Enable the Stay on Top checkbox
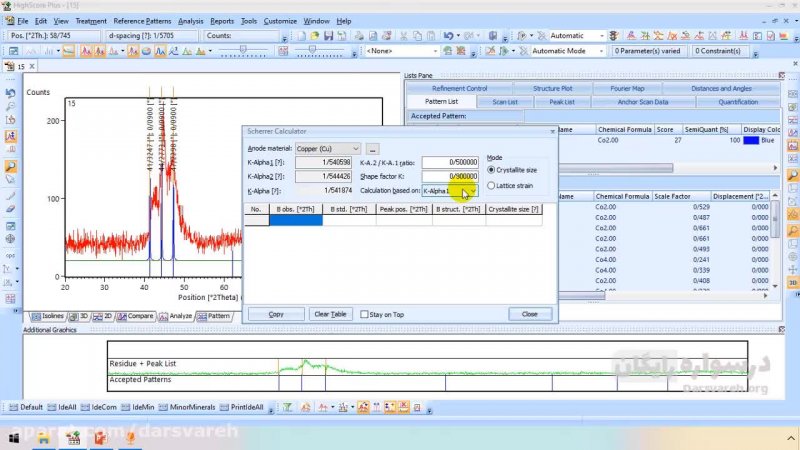 click(365, 314)
